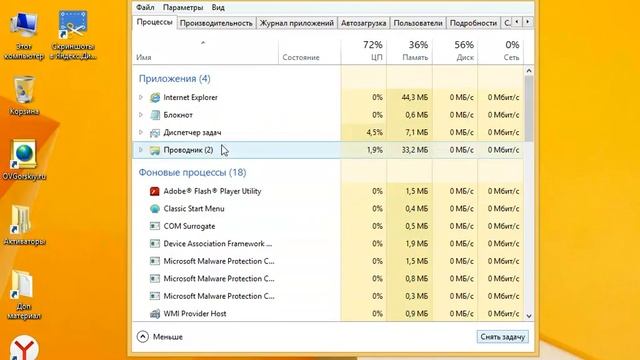Click the WMI Provider Host icon

pyautogui.click(x=155, y=314)
